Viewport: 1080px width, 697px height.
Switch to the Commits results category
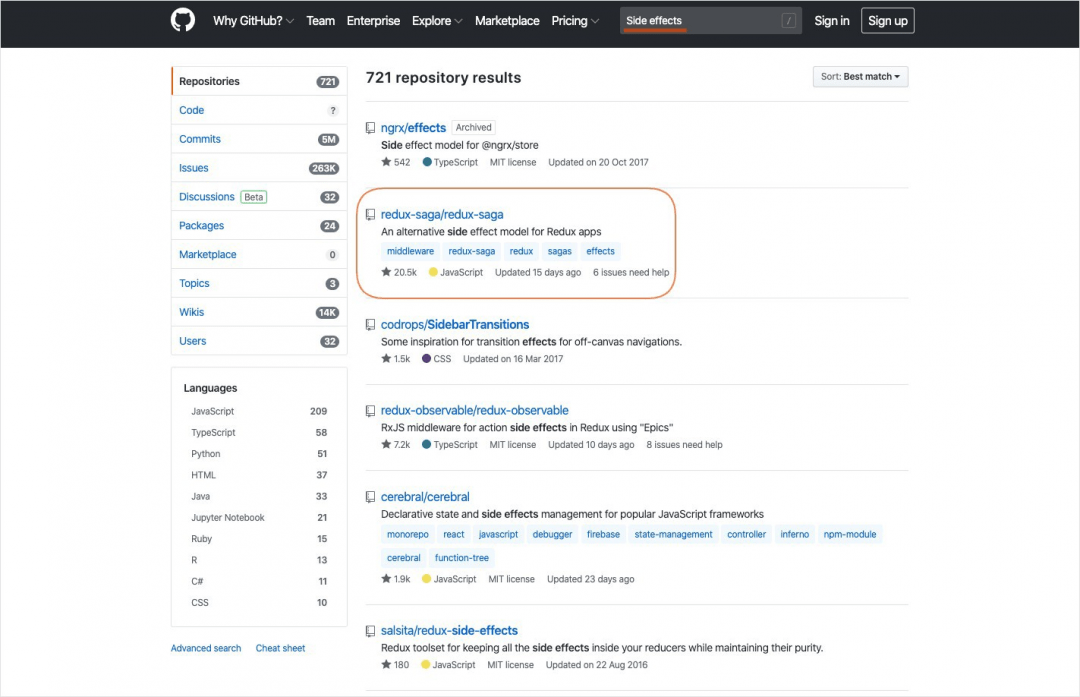point(200,139)
